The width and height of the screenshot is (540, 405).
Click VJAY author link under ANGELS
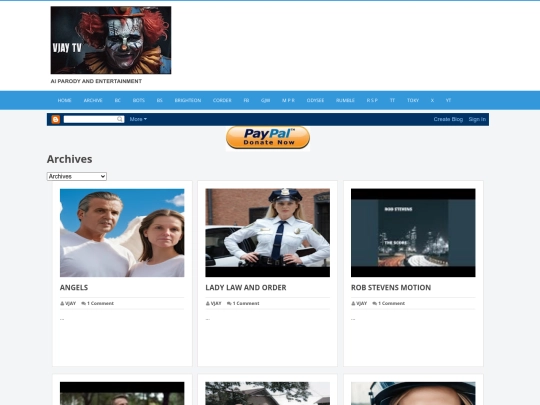(70, 303)
